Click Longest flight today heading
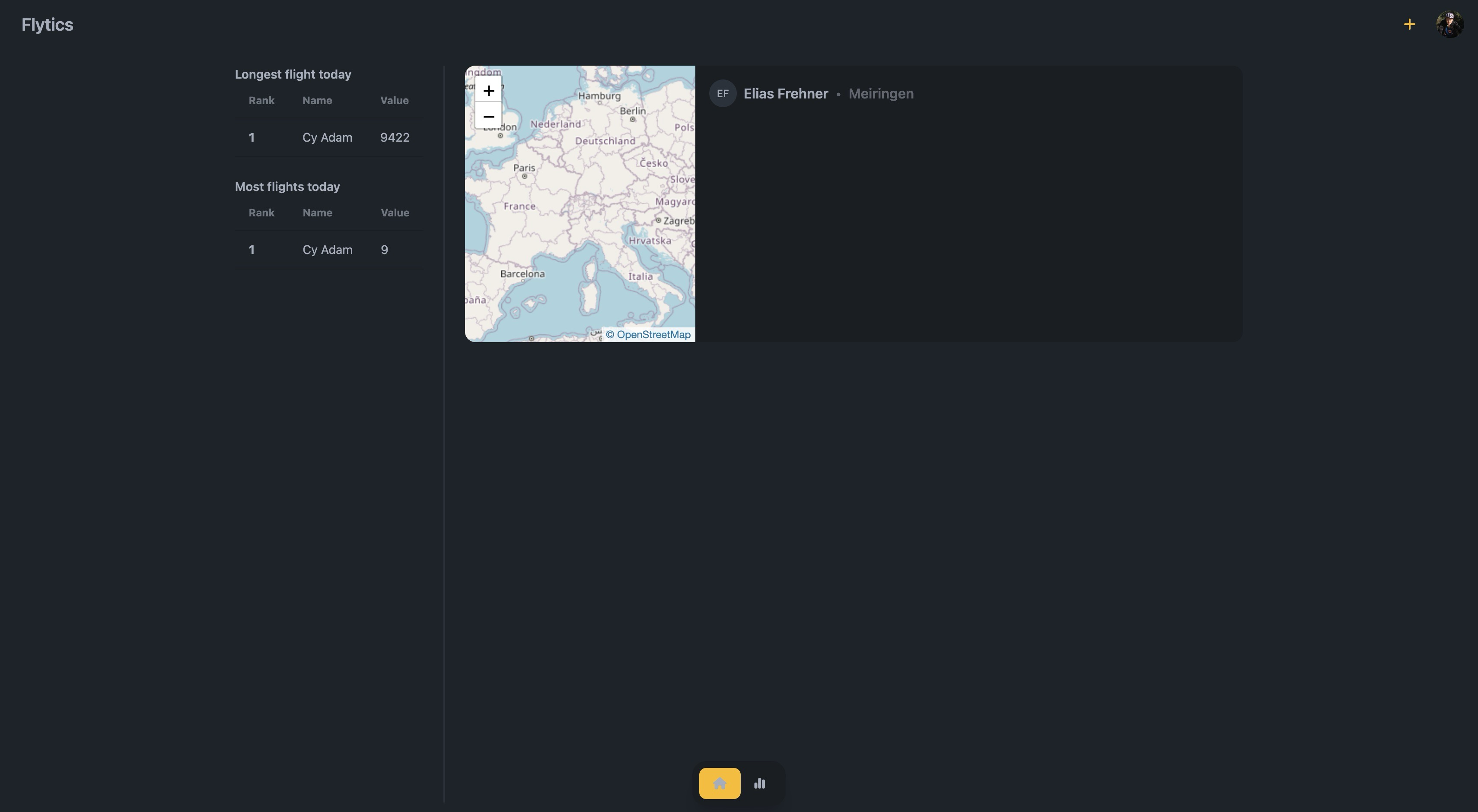This screenshot has width=1478, height=812. (x=293, y=75)
